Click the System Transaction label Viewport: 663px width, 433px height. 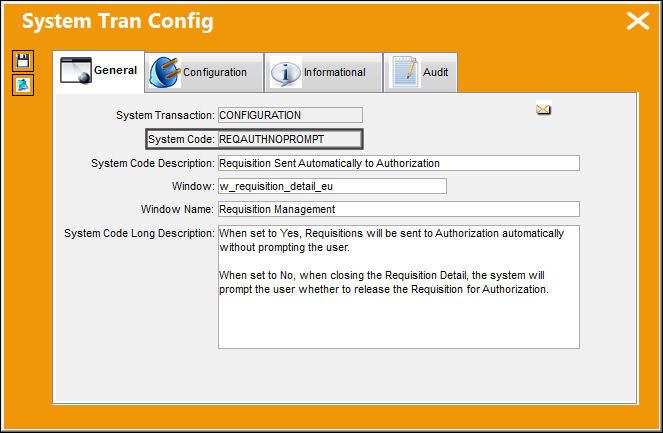pos(165,115)
